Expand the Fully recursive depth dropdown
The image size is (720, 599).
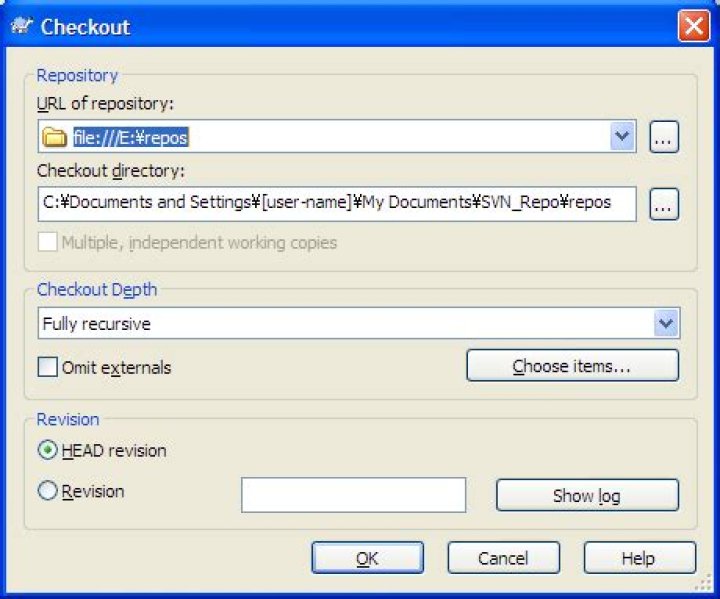click(x=666, y=323)
